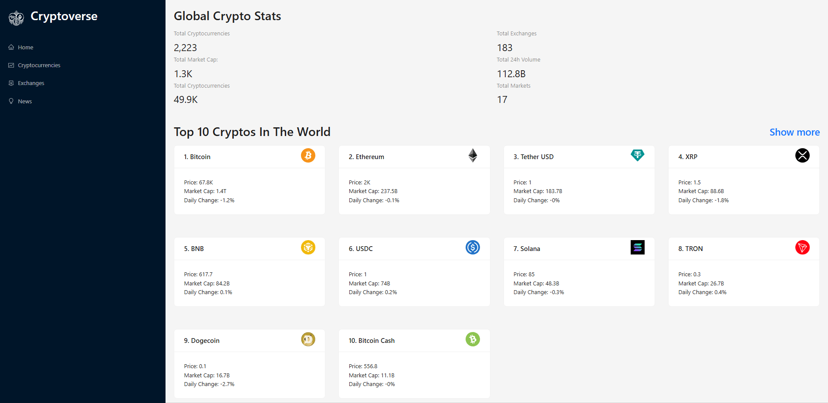The height and width of the screenshot is (403, 828).
Task: Click the Cryptoverse title link
Action: 64,17
